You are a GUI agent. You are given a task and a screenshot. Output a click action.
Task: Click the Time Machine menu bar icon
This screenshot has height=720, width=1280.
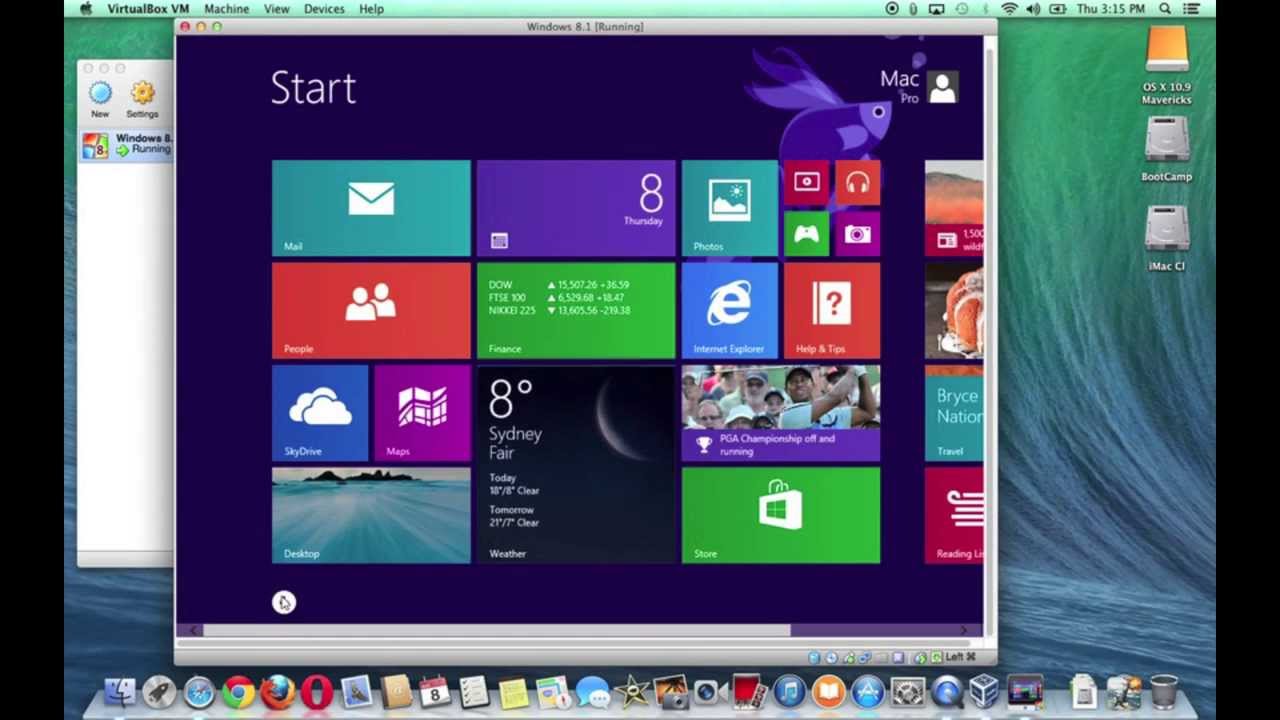click(961, 9)
